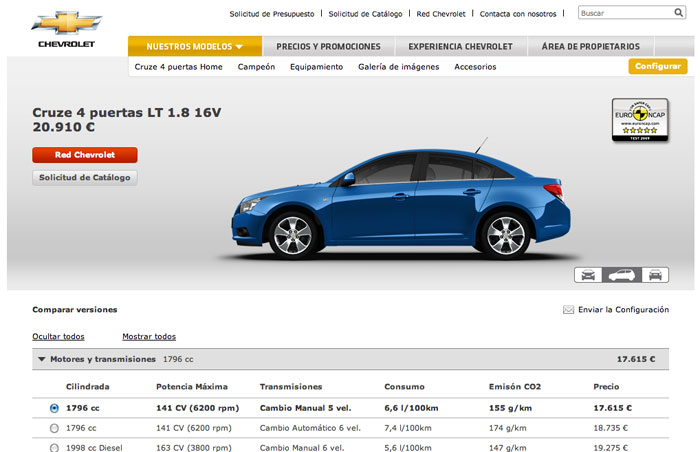Image resolution: width=700 pixels, height=452 pixels.
Task: Click the Consumo column header
Action: click(404, 387)
